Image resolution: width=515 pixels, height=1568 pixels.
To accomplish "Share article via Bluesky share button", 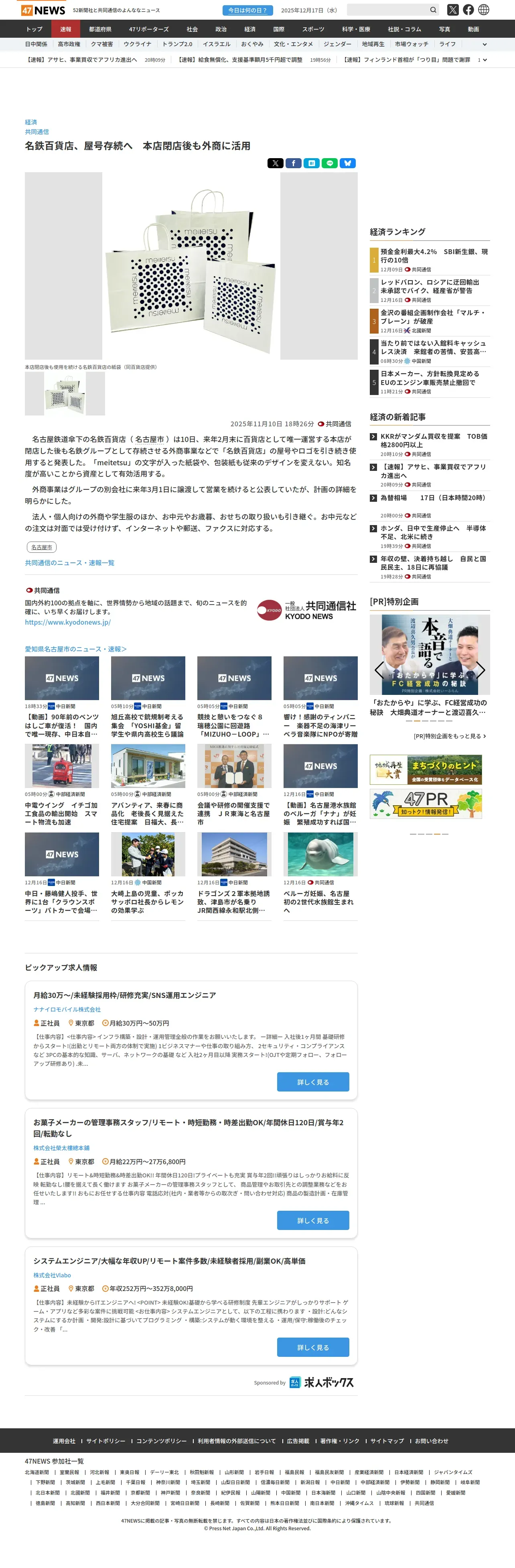I will 347,163.
